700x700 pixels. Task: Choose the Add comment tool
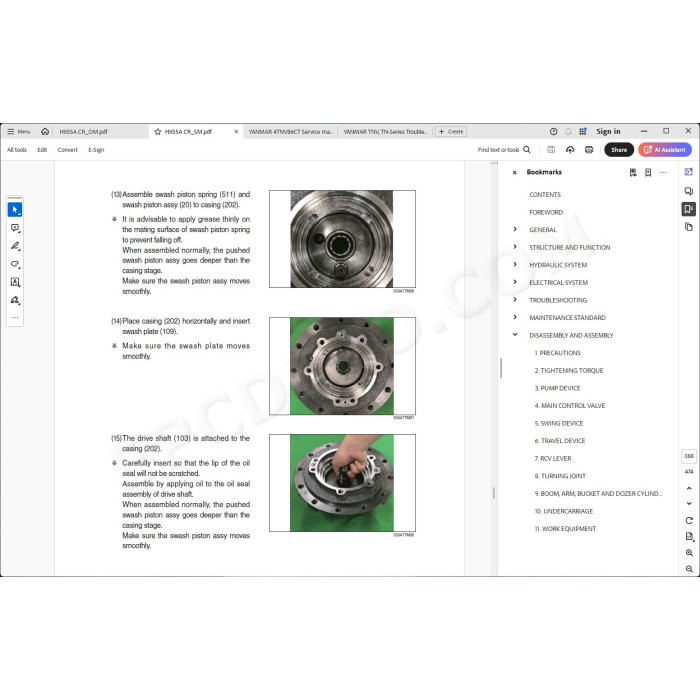click(x=15, y=228)
